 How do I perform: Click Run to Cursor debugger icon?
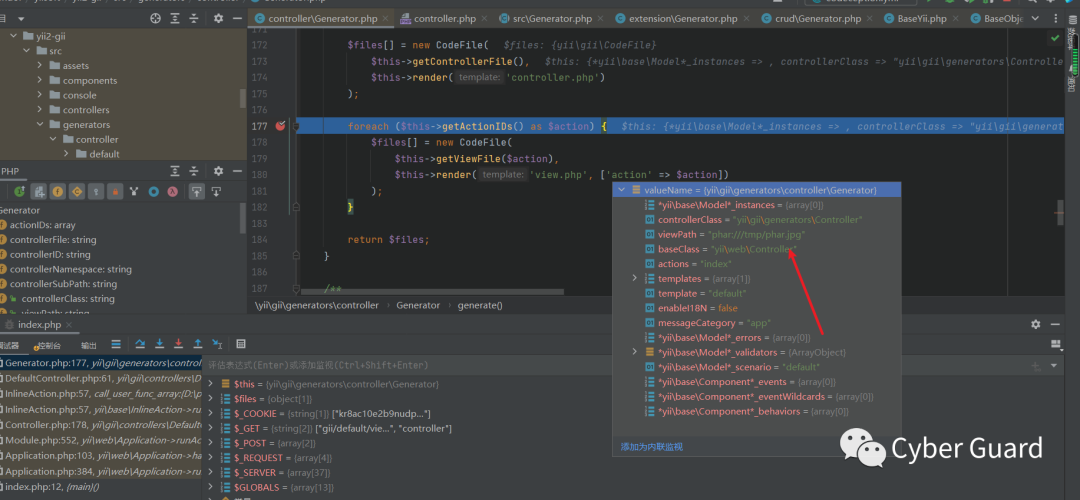(x=218, y=344)
